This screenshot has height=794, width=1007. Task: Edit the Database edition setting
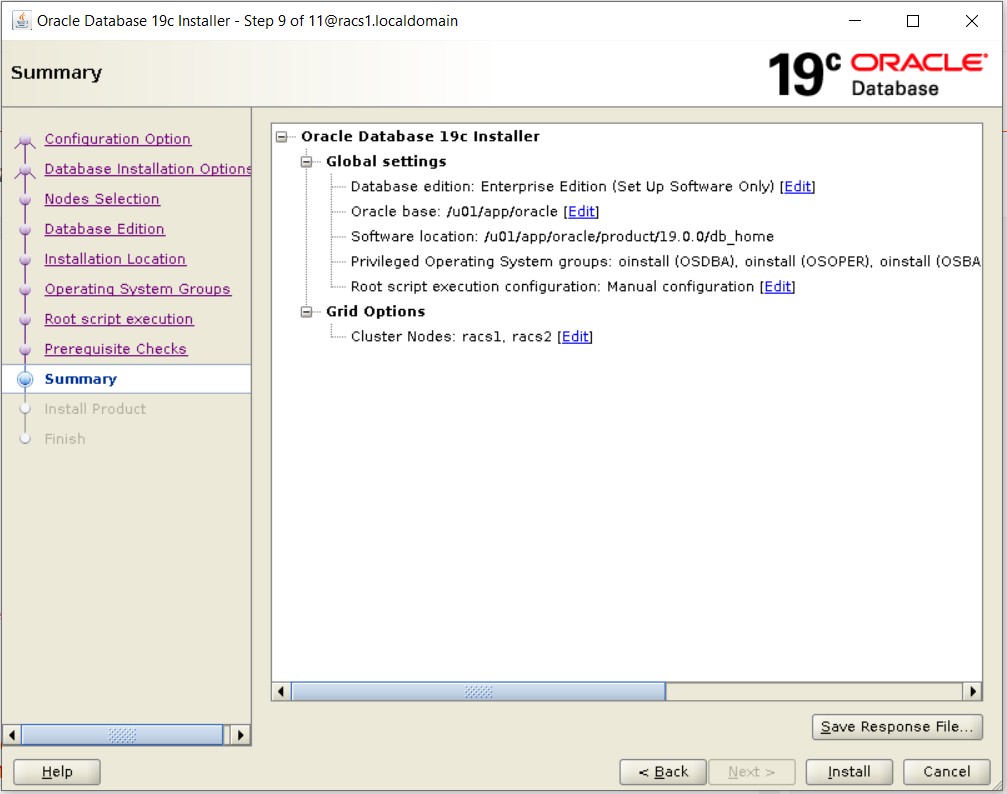tap(798, 186)
